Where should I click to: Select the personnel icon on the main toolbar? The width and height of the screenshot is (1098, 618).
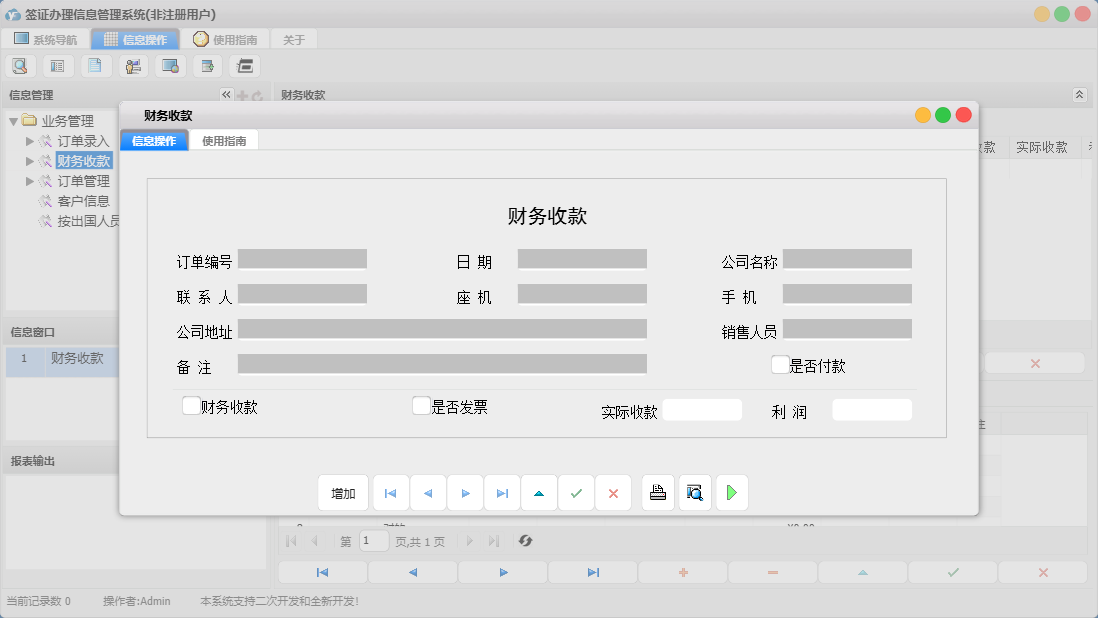[x=133, y=65]
